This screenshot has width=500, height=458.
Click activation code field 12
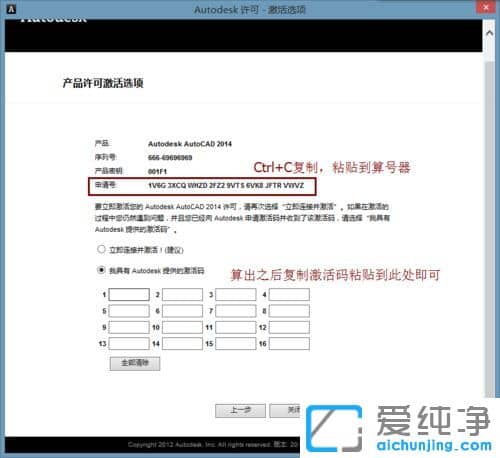(289, 327)
